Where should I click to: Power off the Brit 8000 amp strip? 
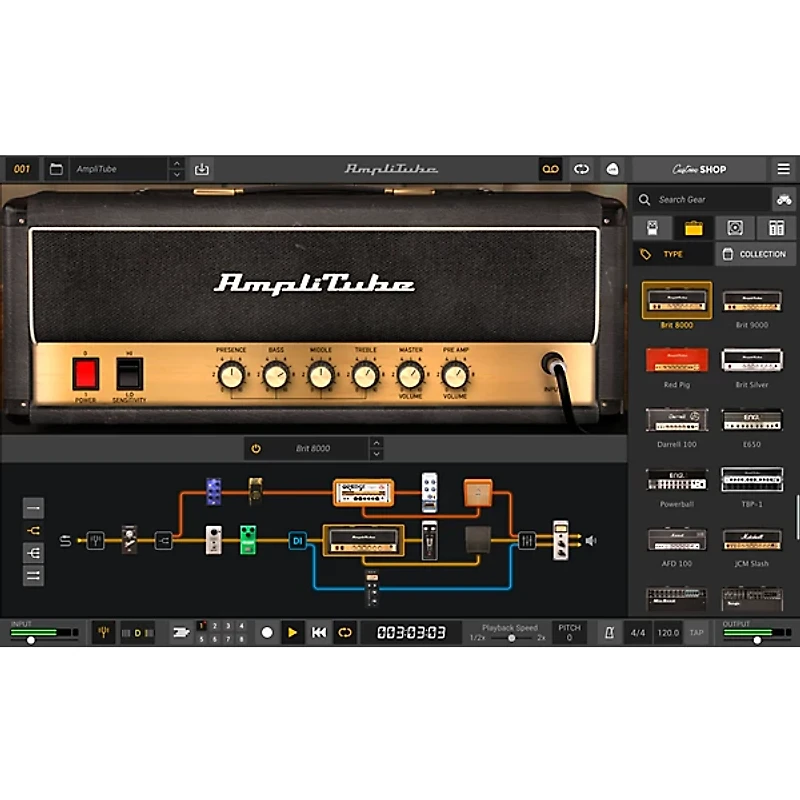tap(254, 448)
